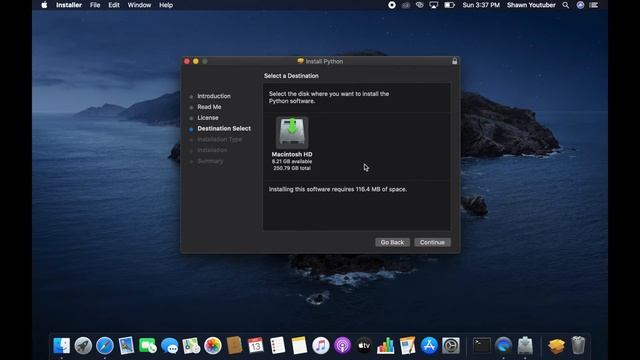
Task: Click the Installer app icon in Dock
Action: point(525,346)
